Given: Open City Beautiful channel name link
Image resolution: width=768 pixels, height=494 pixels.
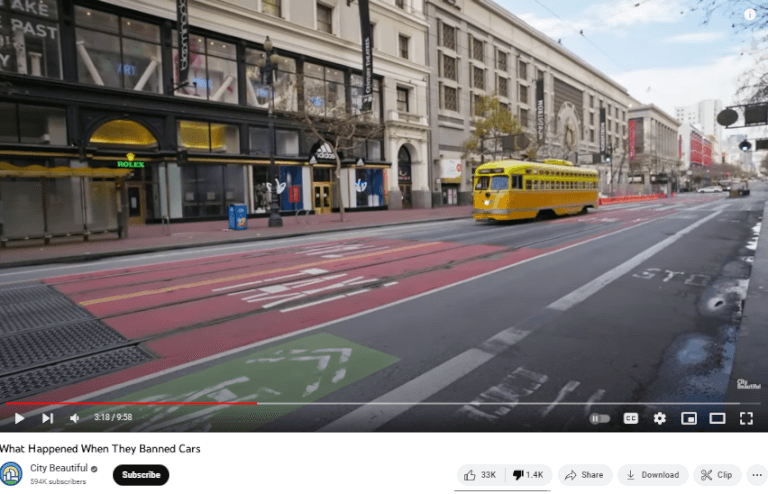Looking at the screenshot, I should (x=59, y=468).
